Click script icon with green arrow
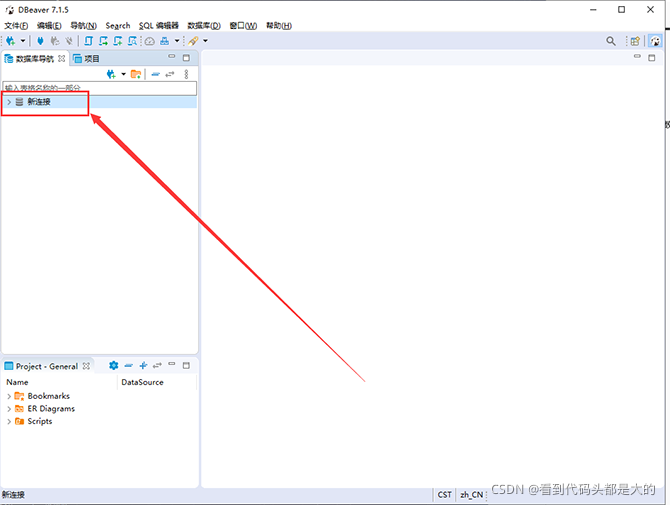The width and height of the screenshot is (670, 505). [103, 41]
